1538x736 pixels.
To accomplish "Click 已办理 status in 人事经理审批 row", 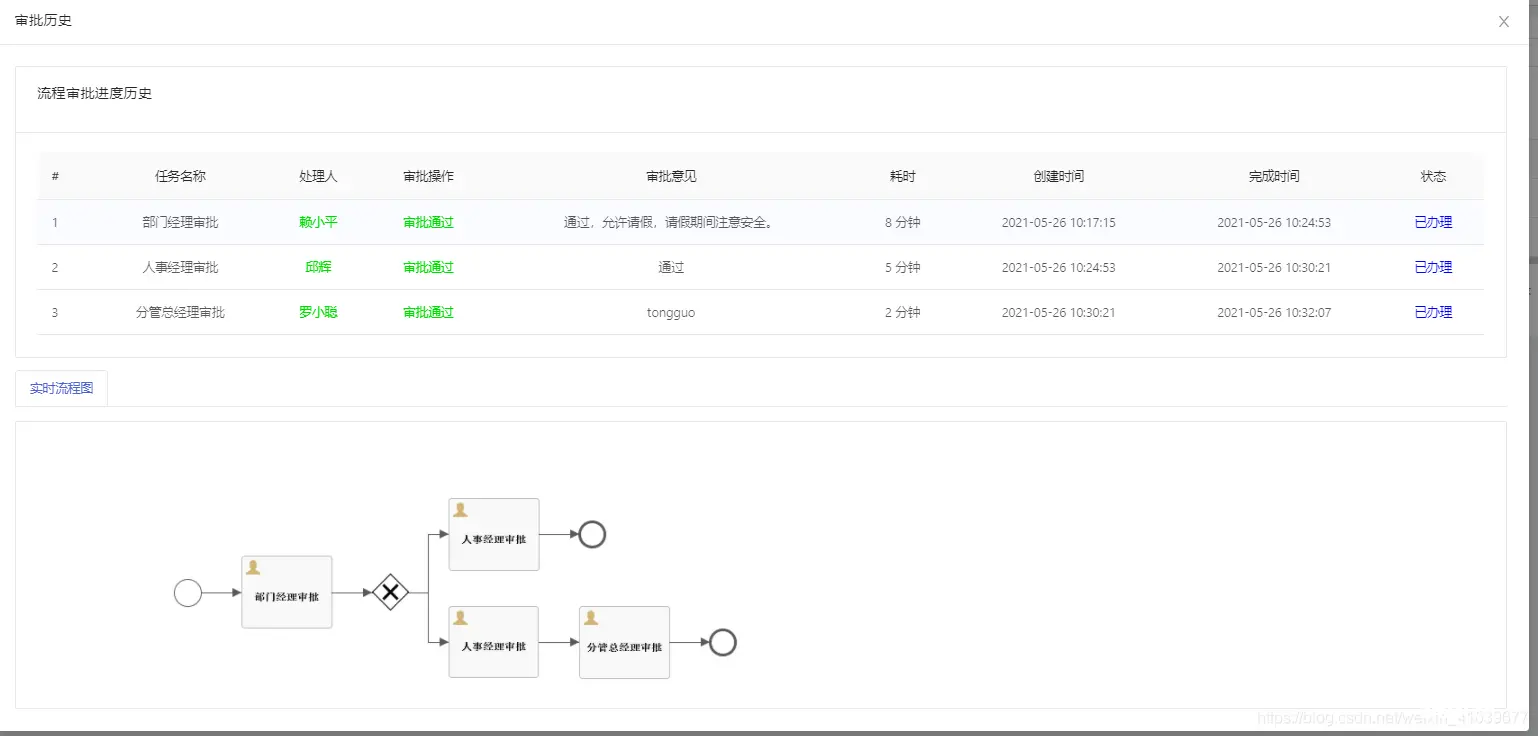I will tap(1433, 267).
